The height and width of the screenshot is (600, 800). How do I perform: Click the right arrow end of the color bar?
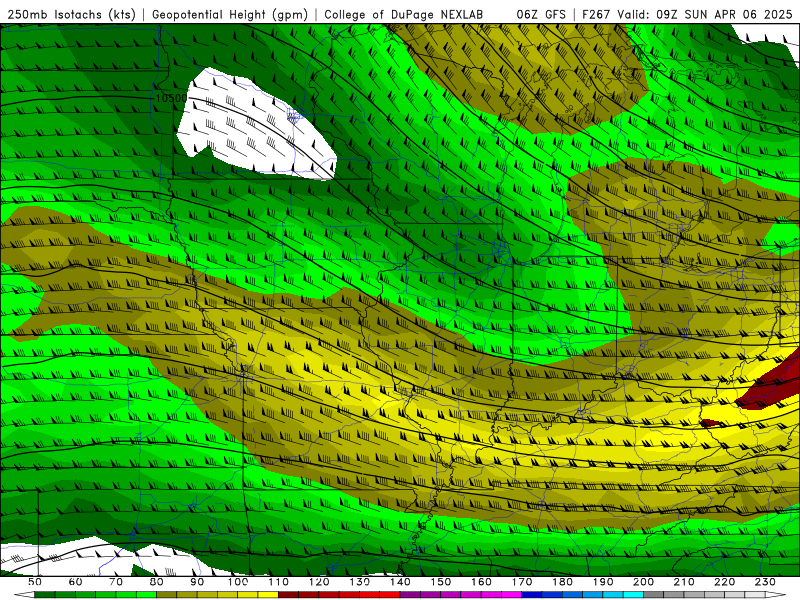pos(776,595)
